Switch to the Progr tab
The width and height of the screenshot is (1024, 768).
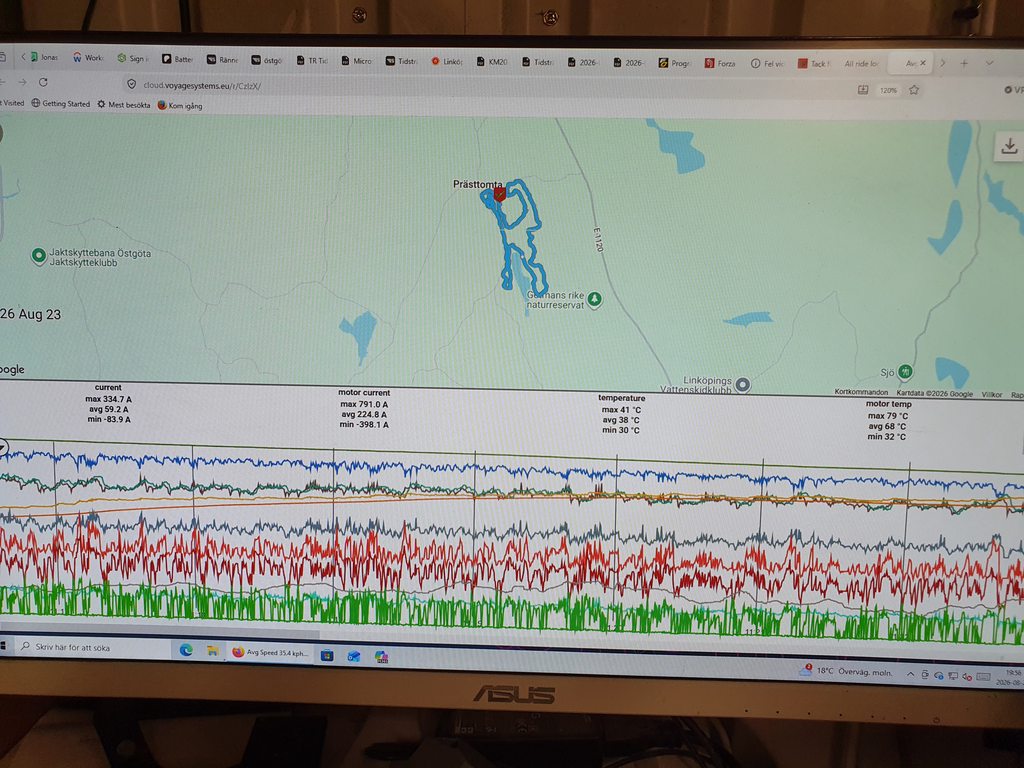pos(674,63)
